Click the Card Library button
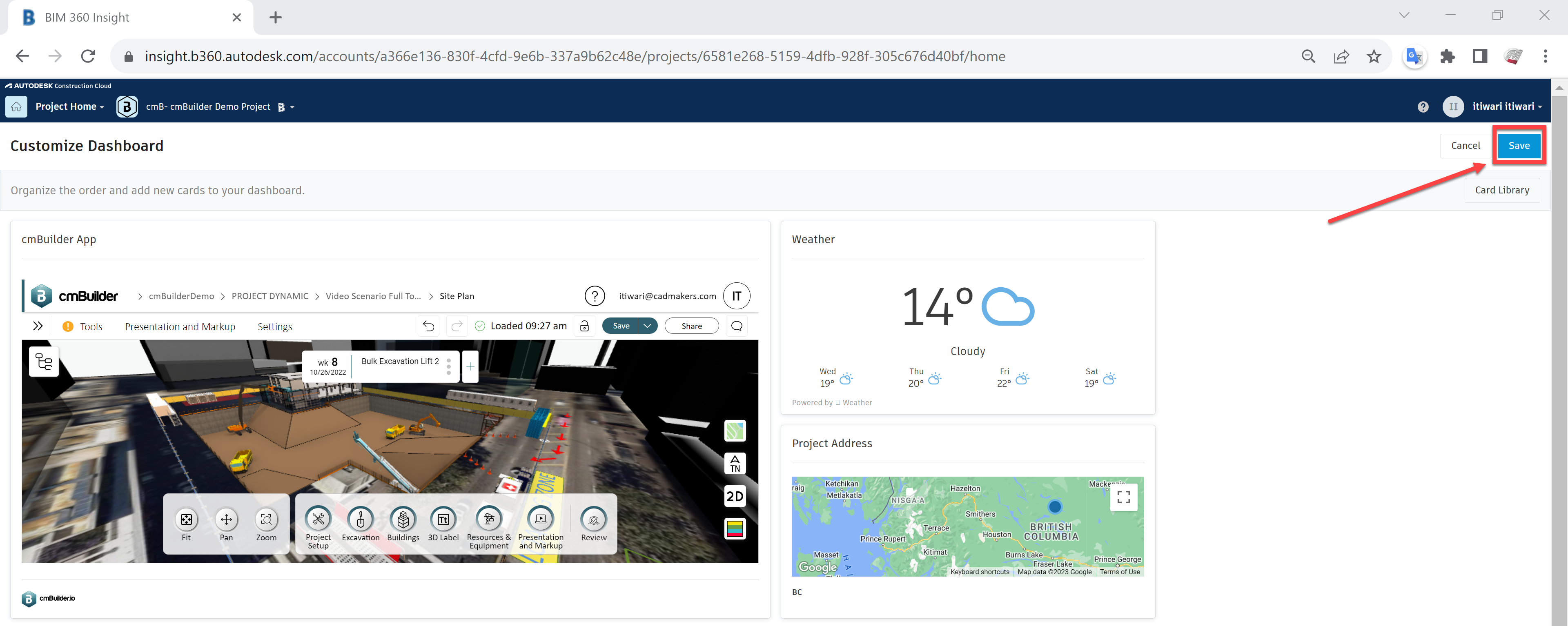Image resolution: width=1568 pixels, height=626 pixels. [x=1502, y=190]
